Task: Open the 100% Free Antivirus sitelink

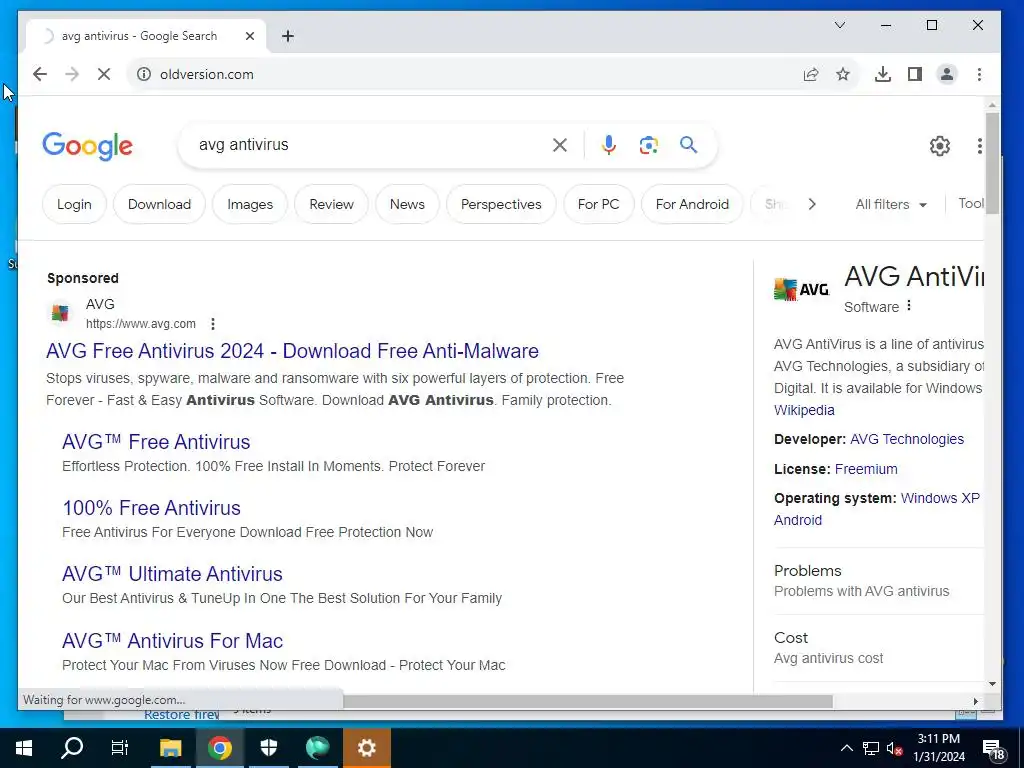Action: click(x=152, y=508)
